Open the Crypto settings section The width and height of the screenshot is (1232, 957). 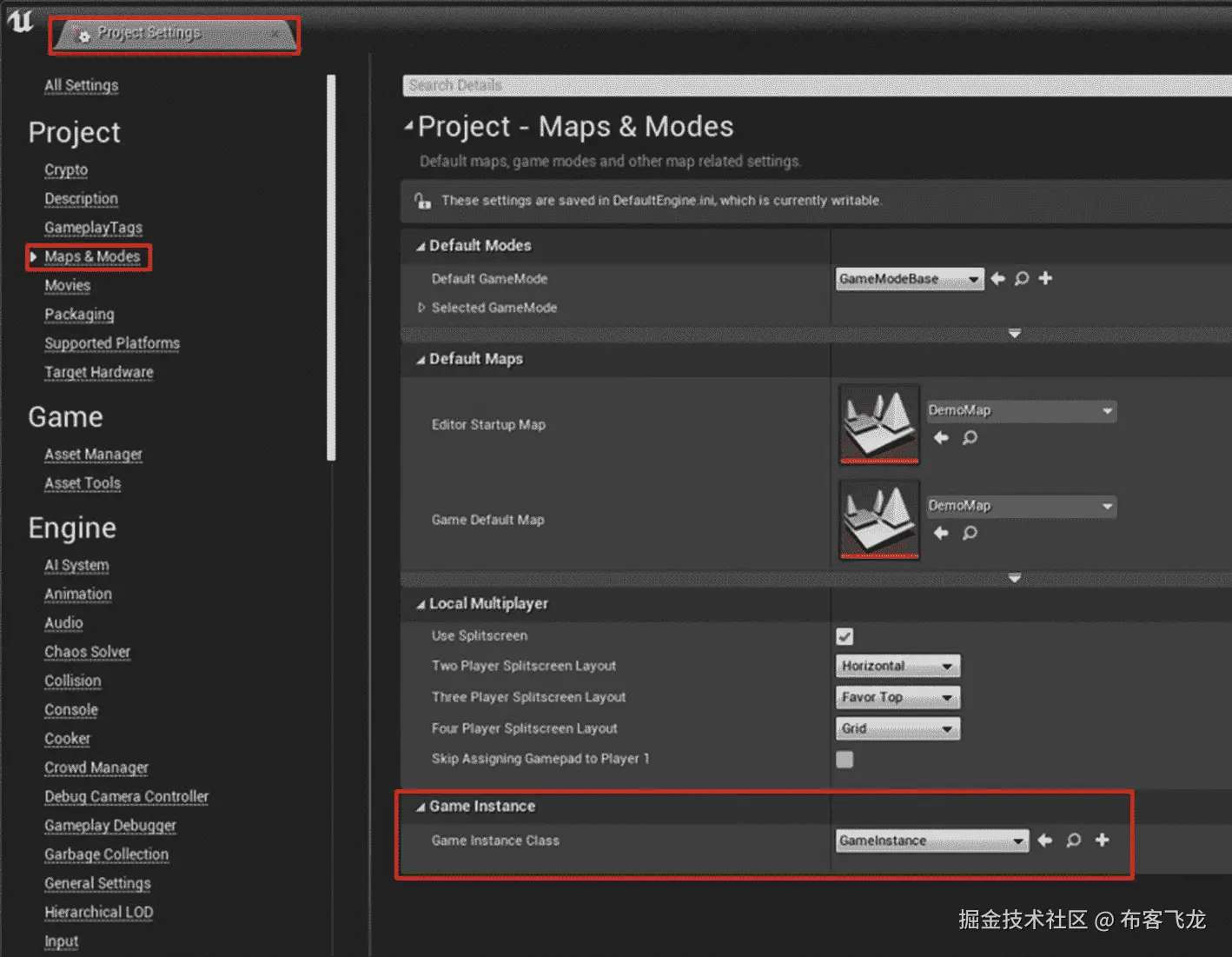tap(66, 169)
